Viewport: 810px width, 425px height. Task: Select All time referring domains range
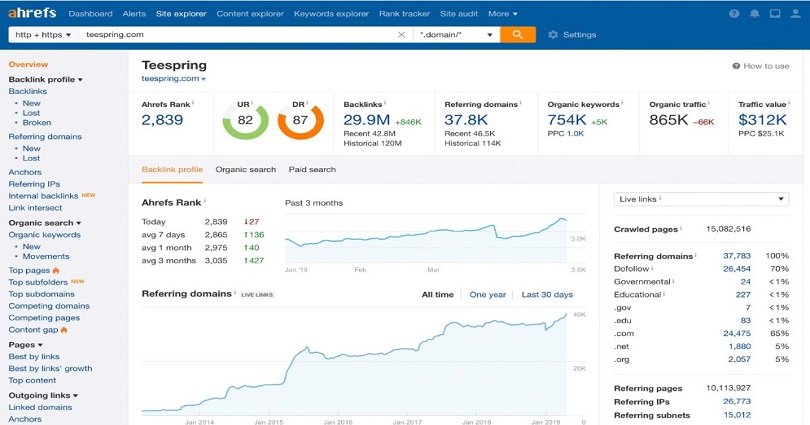click(x=438, y=294)
